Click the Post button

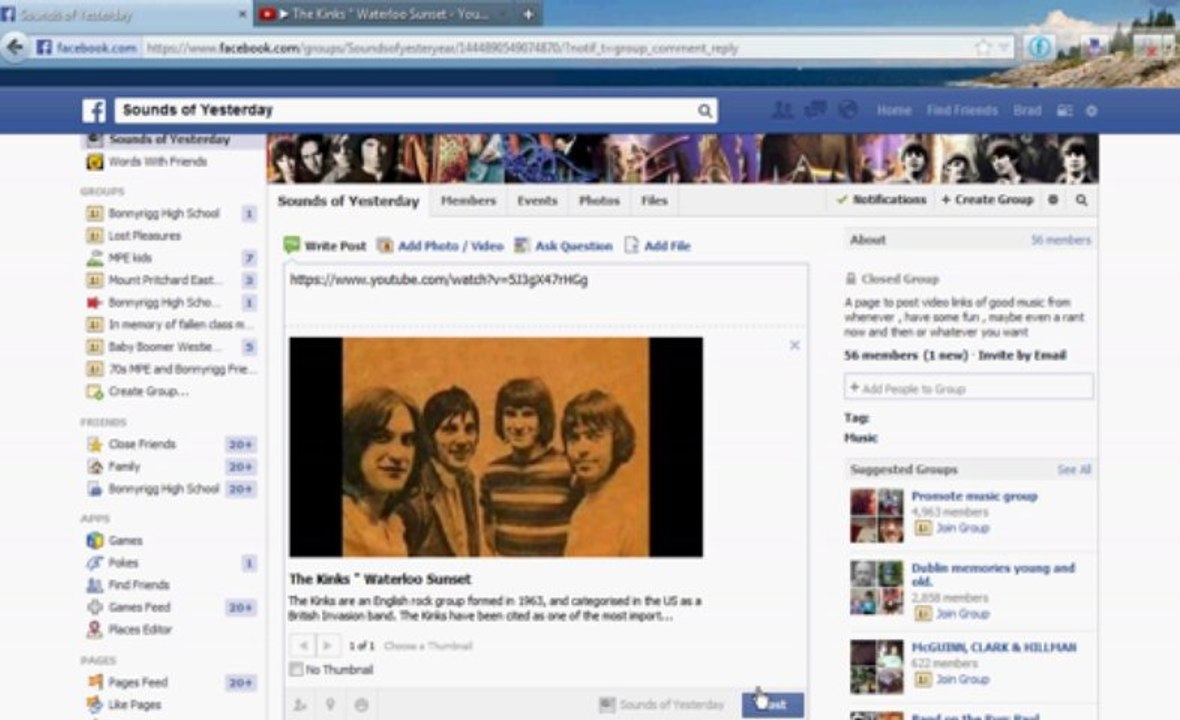[x=773, y=705]
